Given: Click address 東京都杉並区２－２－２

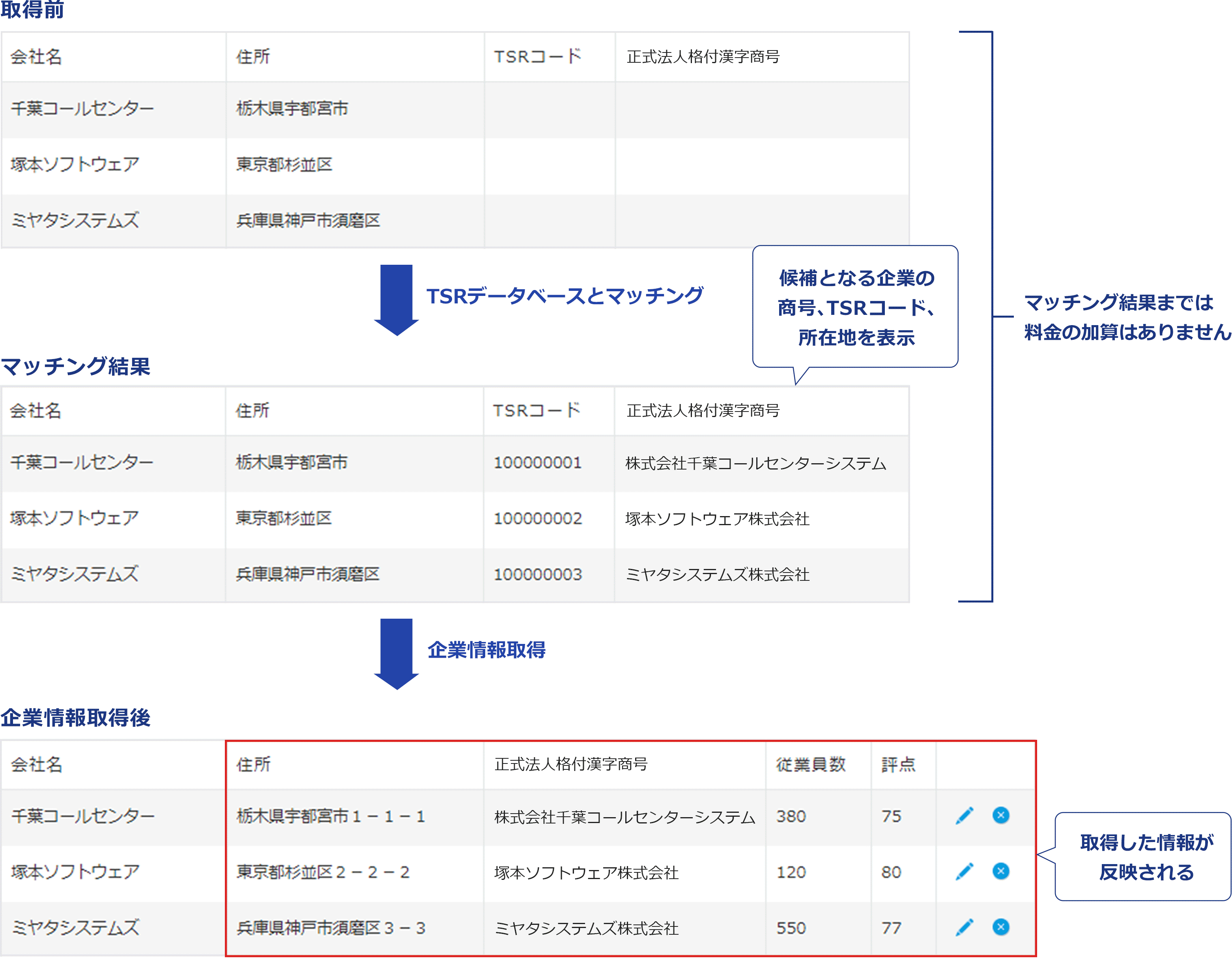Looking at the screenshot, I should [323, 872].
